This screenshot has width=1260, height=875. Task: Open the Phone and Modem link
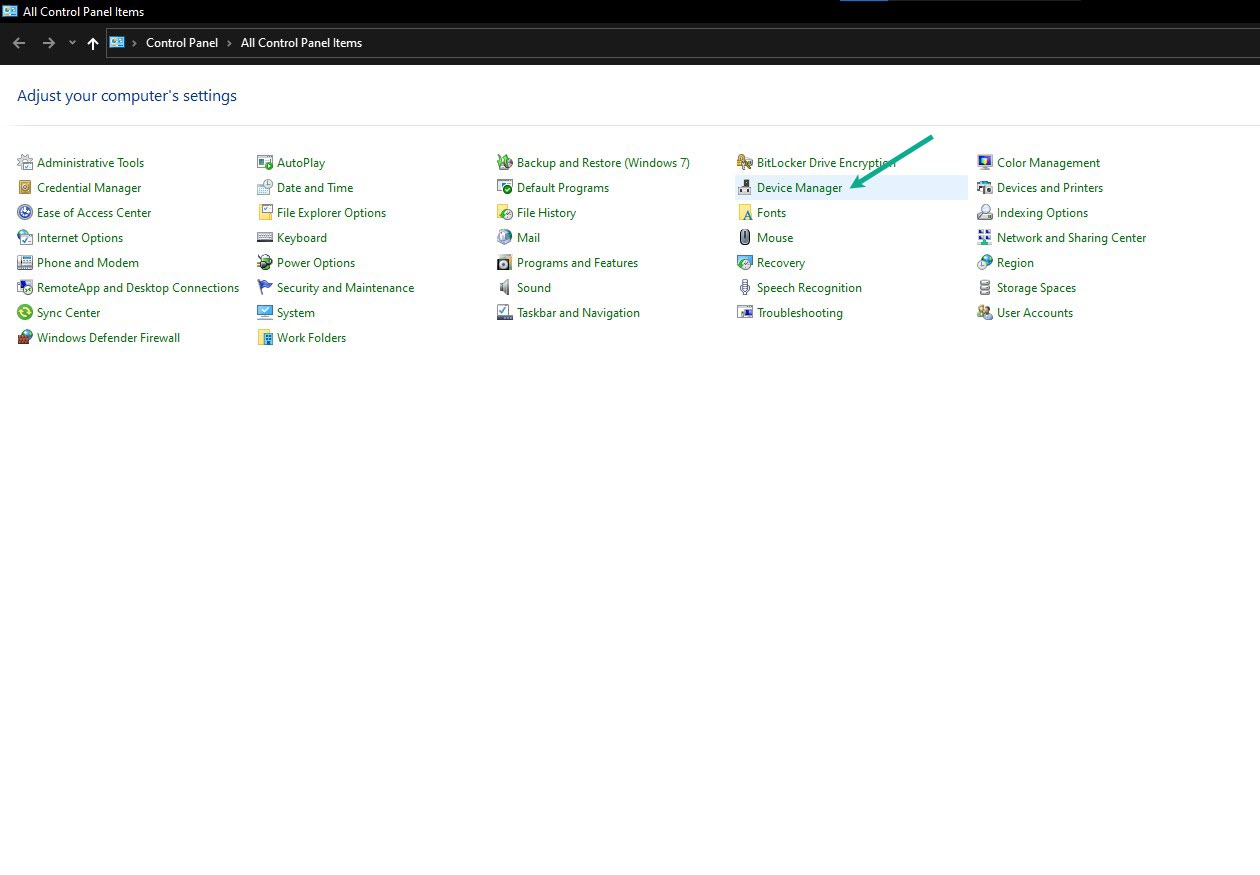(88, 263)
